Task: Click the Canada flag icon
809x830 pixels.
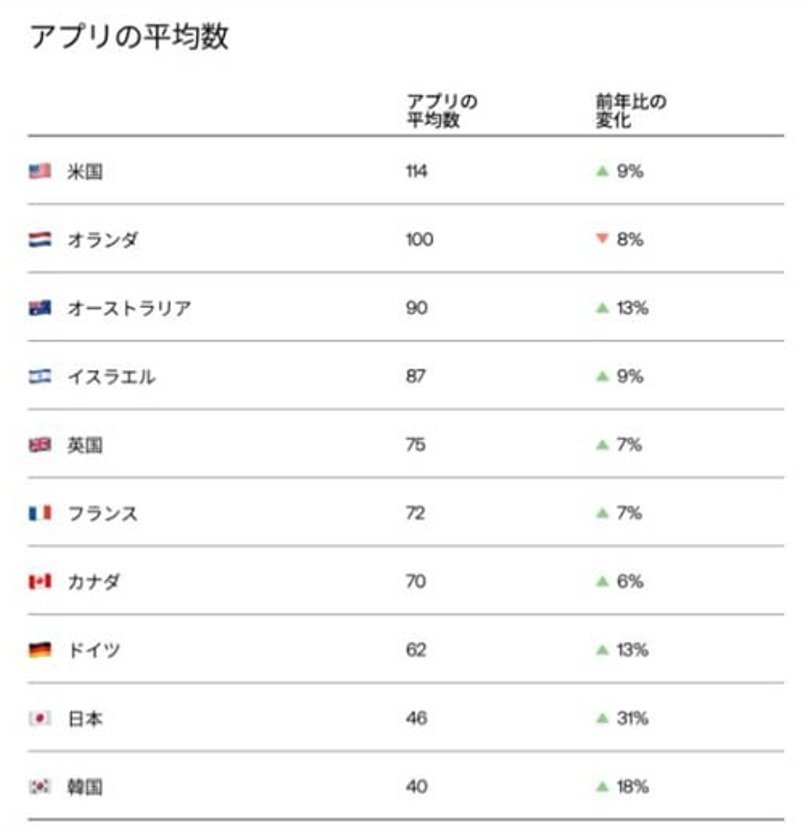Action: pyautogui.click(x=40, y=581)
